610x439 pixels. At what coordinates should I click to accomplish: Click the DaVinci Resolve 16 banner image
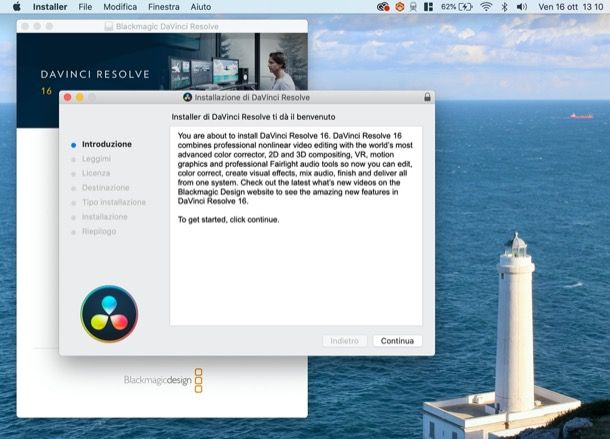click(162, 62)
